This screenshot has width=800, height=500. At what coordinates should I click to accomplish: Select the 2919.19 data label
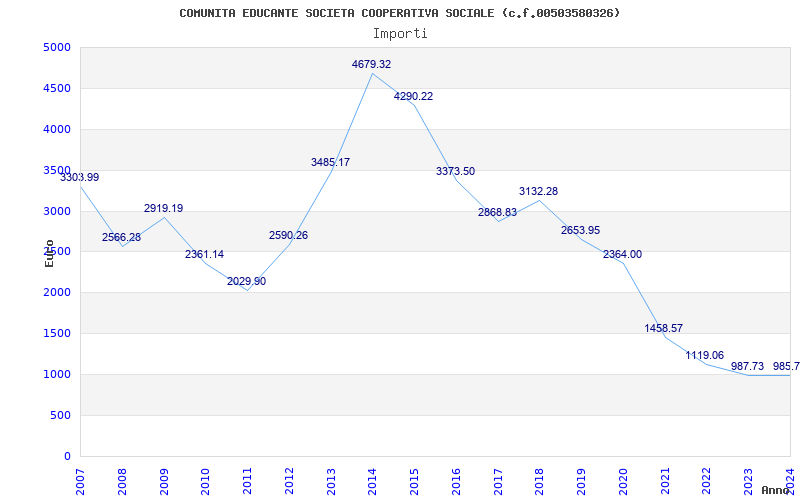click(x=163, y=208)
